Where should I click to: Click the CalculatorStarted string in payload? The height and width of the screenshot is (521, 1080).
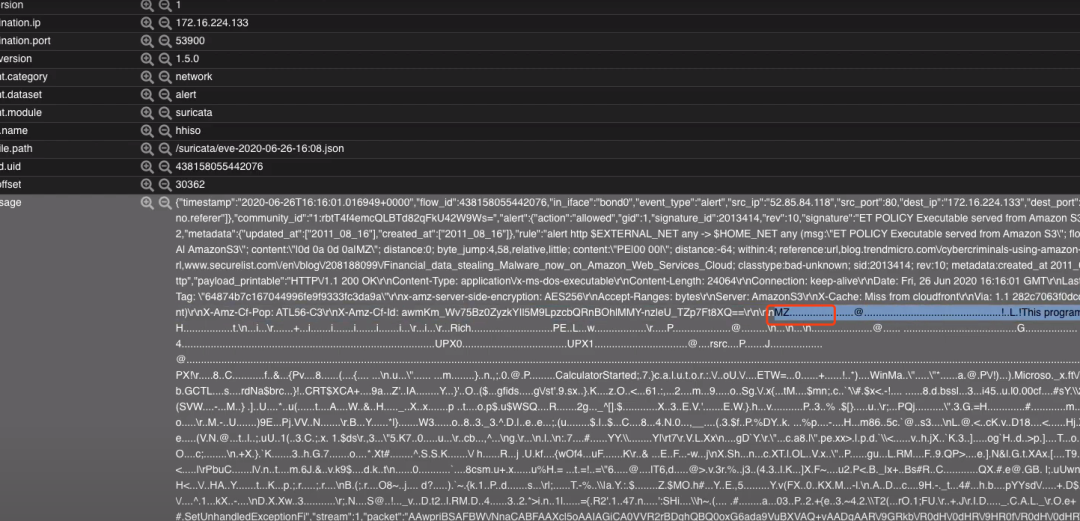coord(597,375)
